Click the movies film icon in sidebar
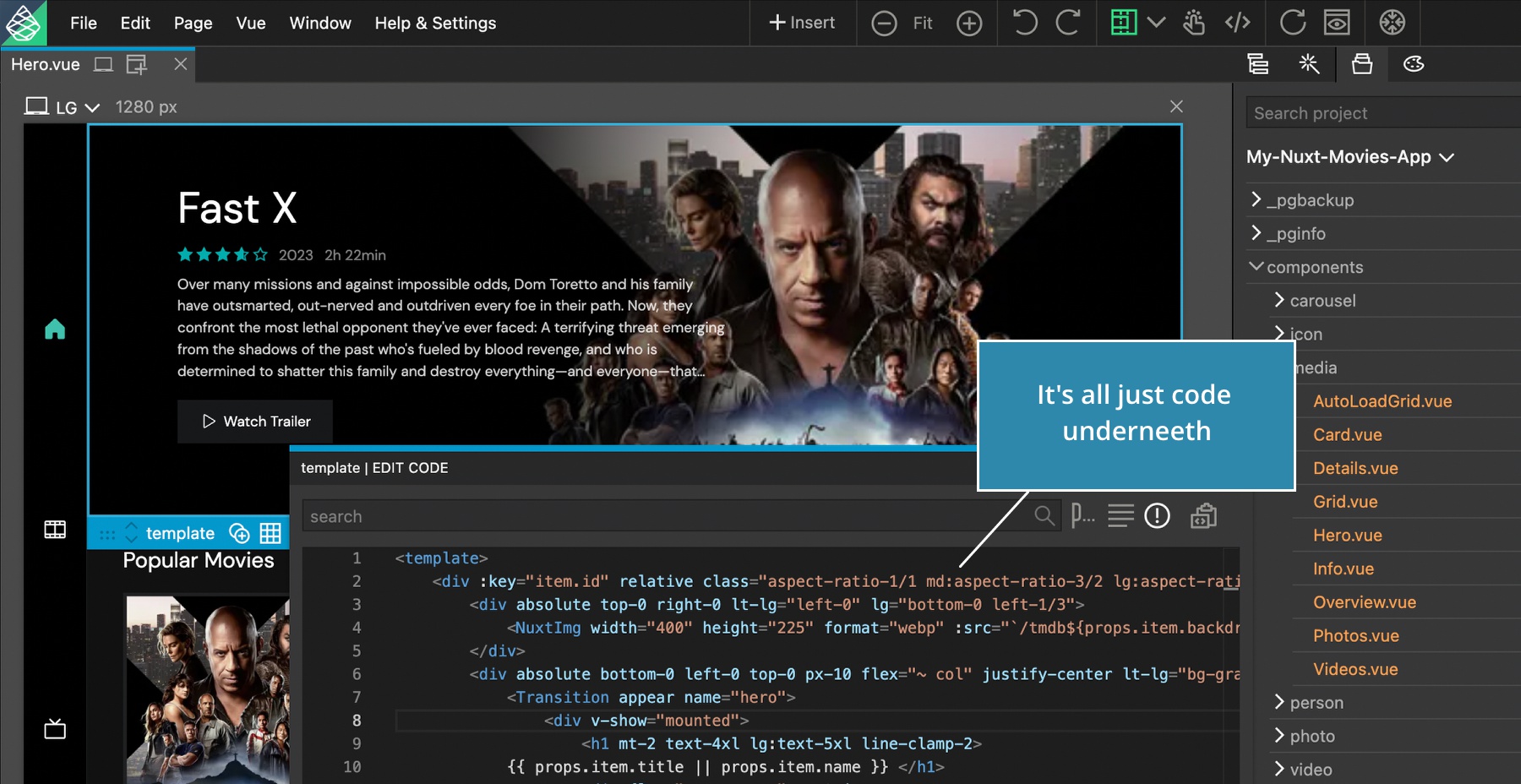This screenshot has width=1521, height=784. [x=55, y=530]
